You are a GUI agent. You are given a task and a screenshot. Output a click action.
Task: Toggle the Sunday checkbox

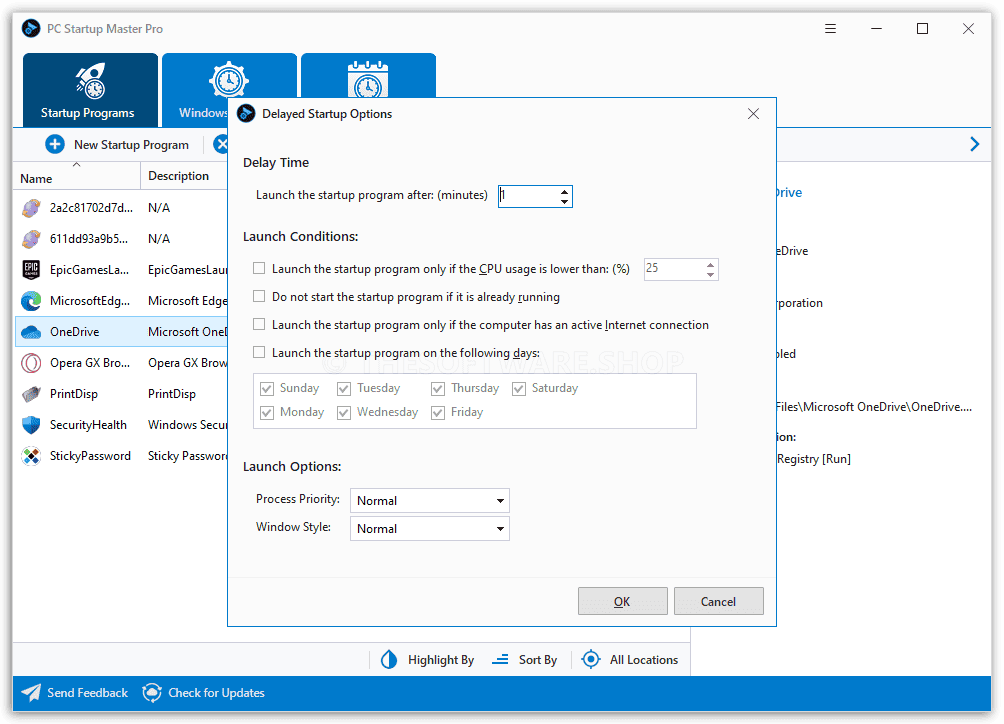[x=267, y=389]
